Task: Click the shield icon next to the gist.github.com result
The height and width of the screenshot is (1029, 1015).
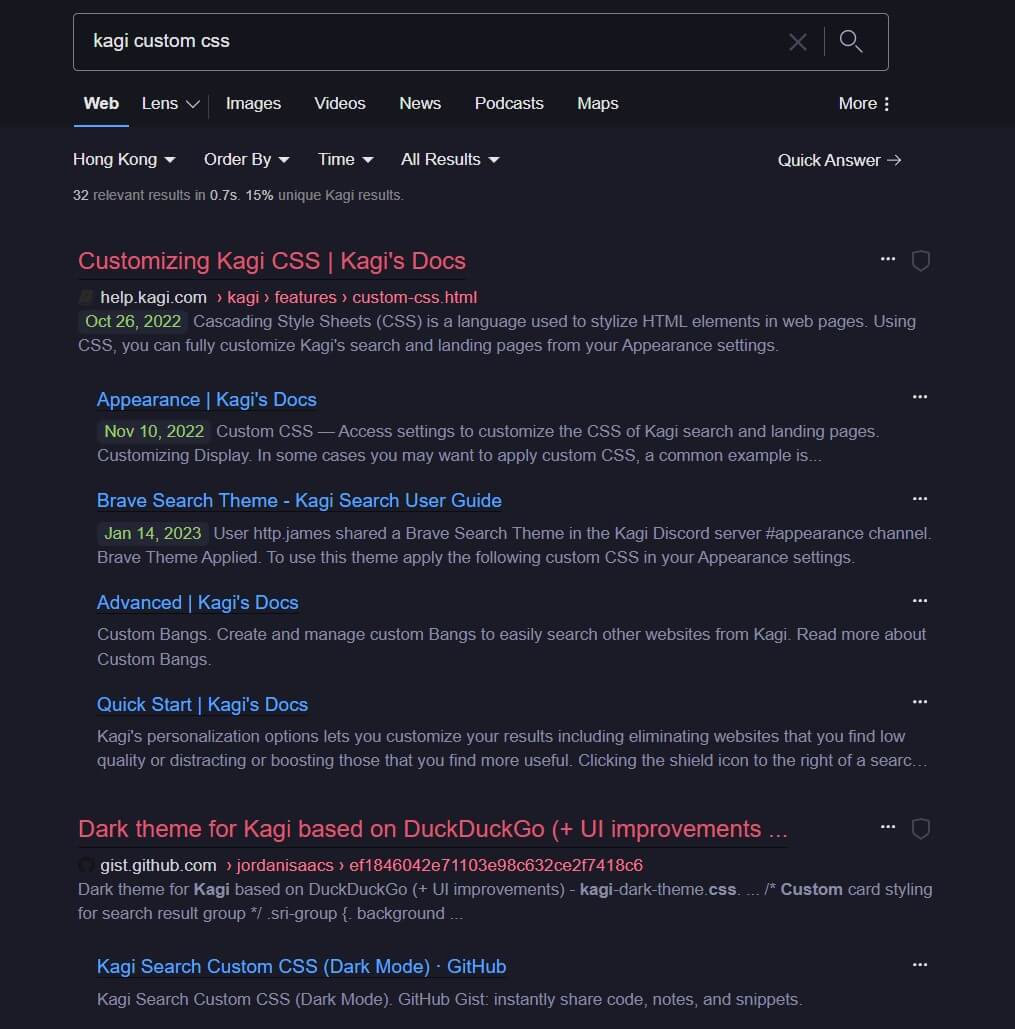Action: tap(920, 828)
